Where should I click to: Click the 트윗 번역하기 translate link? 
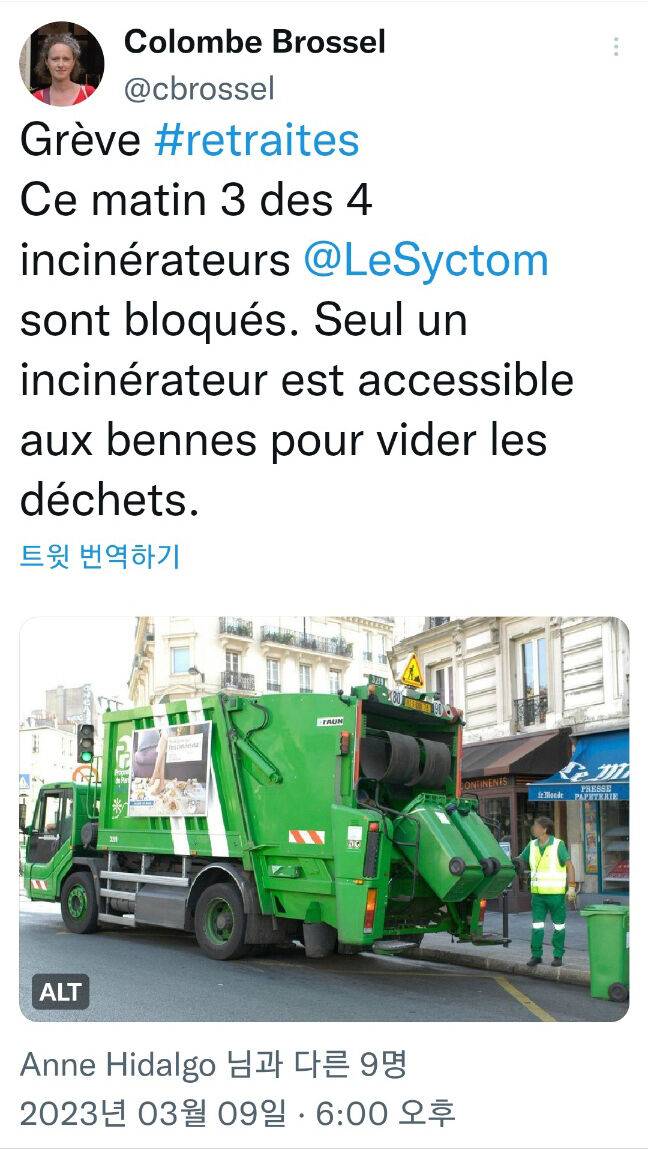pos(100,558)
